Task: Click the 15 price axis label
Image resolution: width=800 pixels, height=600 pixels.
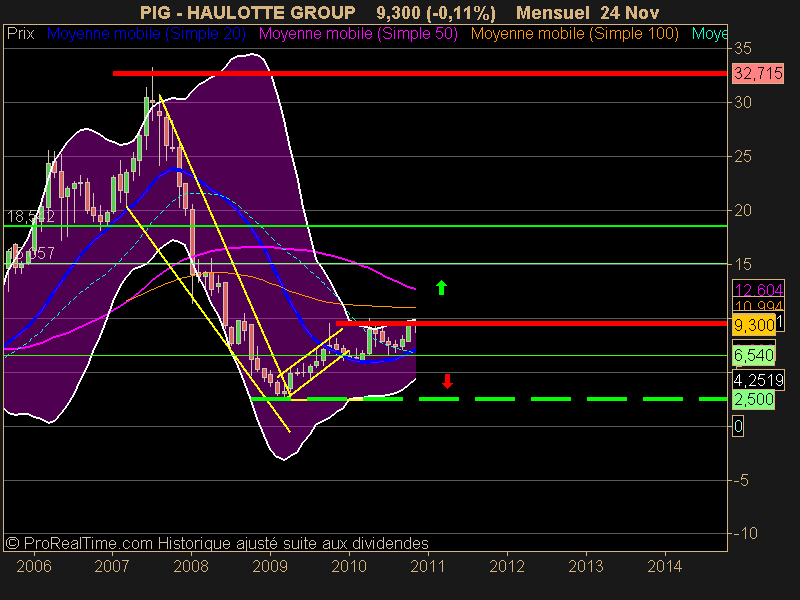Action: point(743,264)
